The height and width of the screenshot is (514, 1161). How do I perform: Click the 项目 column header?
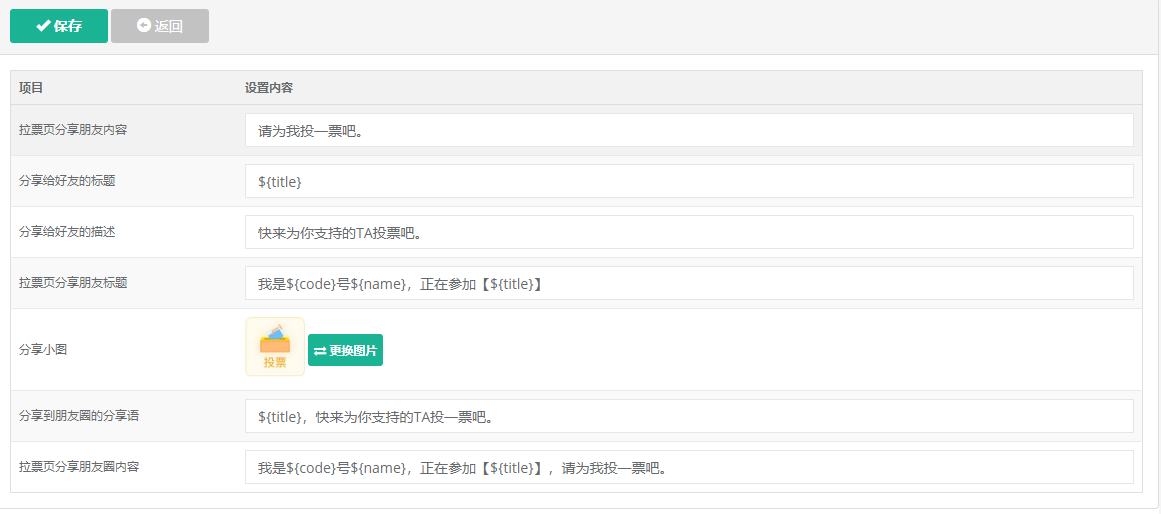[31, 88]
